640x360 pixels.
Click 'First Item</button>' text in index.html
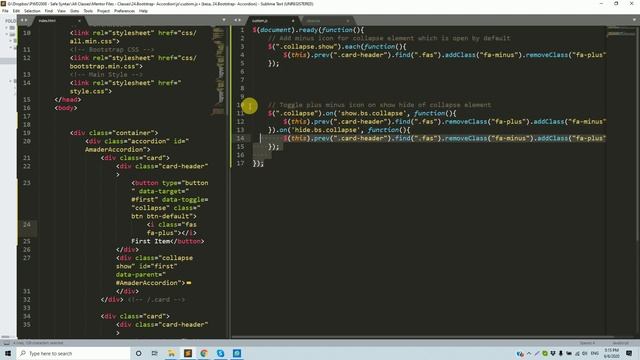(x=168, y=241)
